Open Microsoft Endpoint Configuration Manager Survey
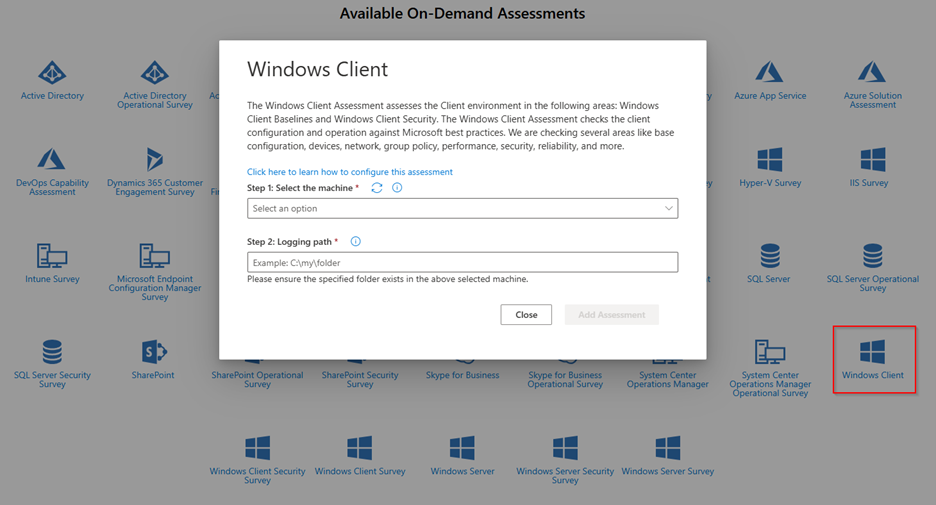936x505 pixels. pos(155,255)
